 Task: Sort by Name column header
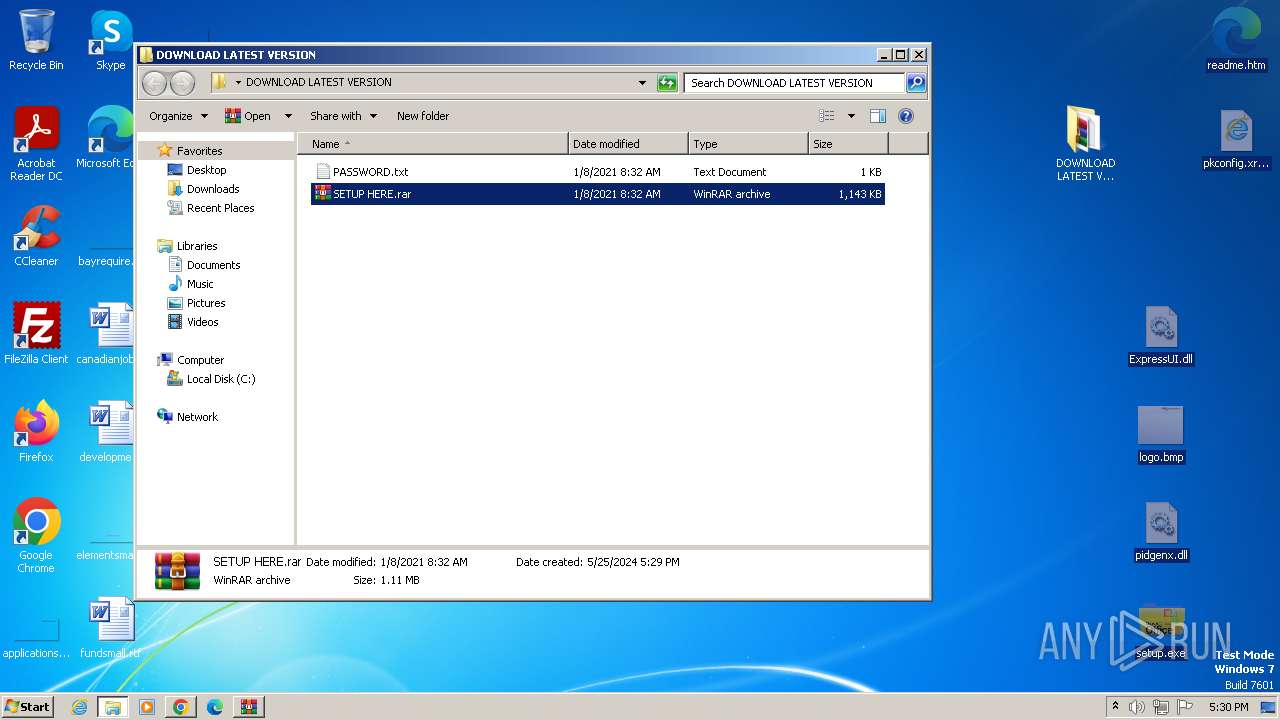(432, 144)
